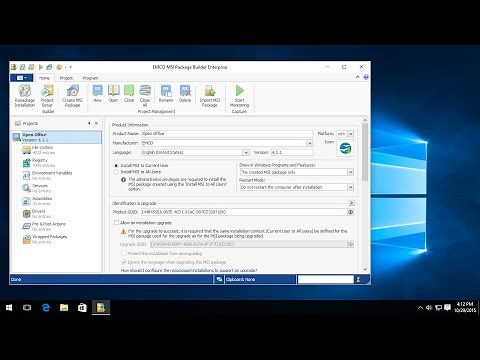
Task: Click the Product Name input field
Action: tap(227, 134)
